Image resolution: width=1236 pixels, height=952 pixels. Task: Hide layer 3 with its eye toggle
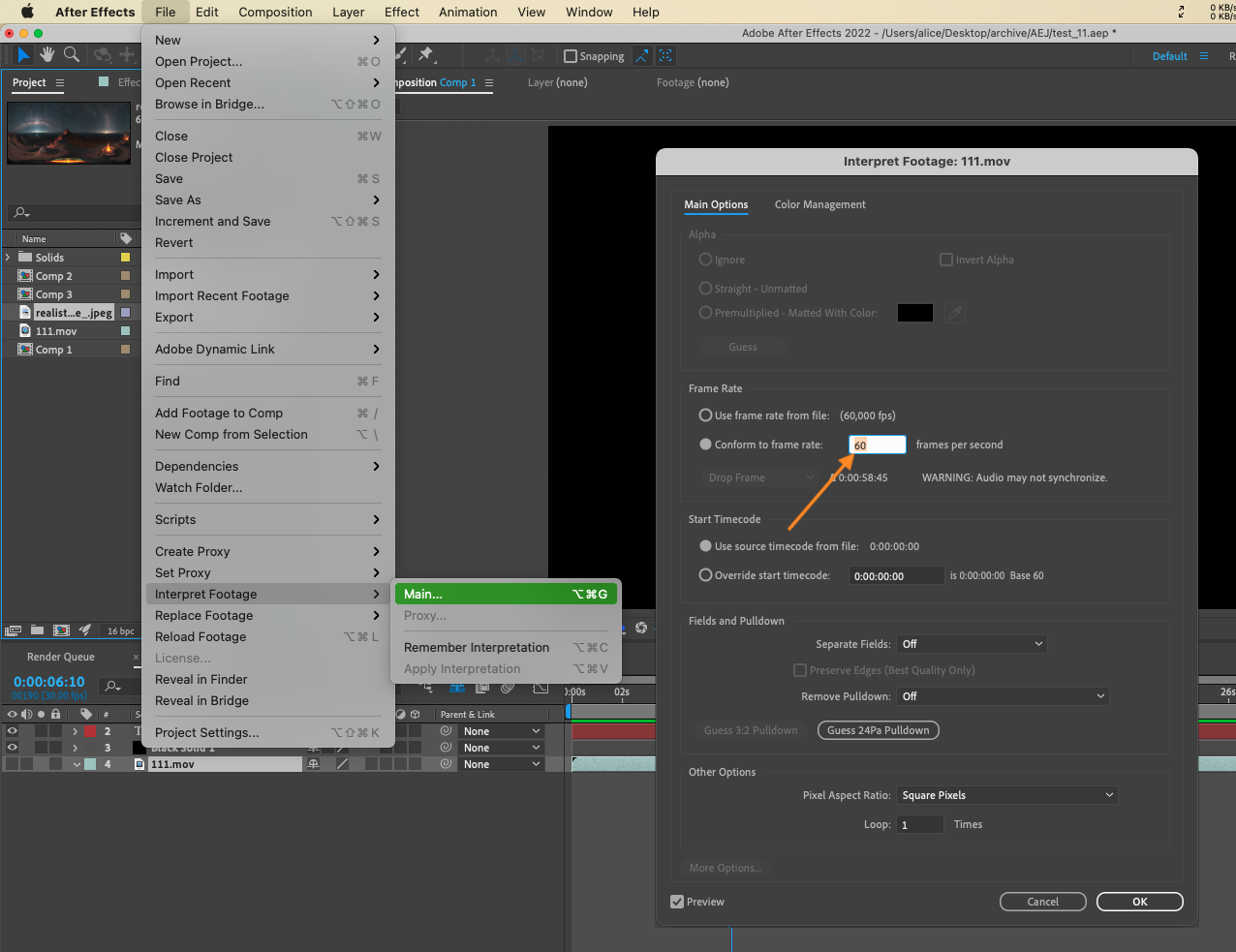[13, 748]
